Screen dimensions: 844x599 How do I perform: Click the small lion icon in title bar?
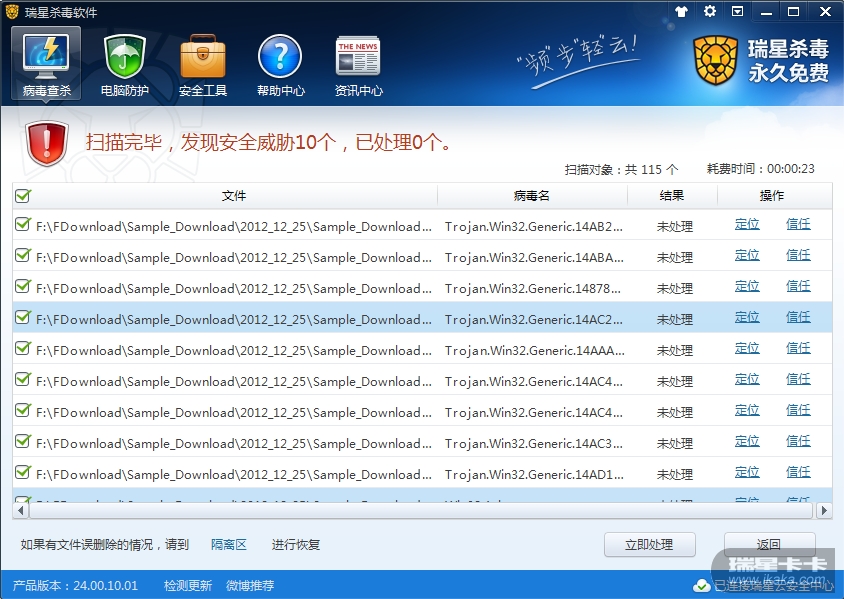click(x=11, y=11)
